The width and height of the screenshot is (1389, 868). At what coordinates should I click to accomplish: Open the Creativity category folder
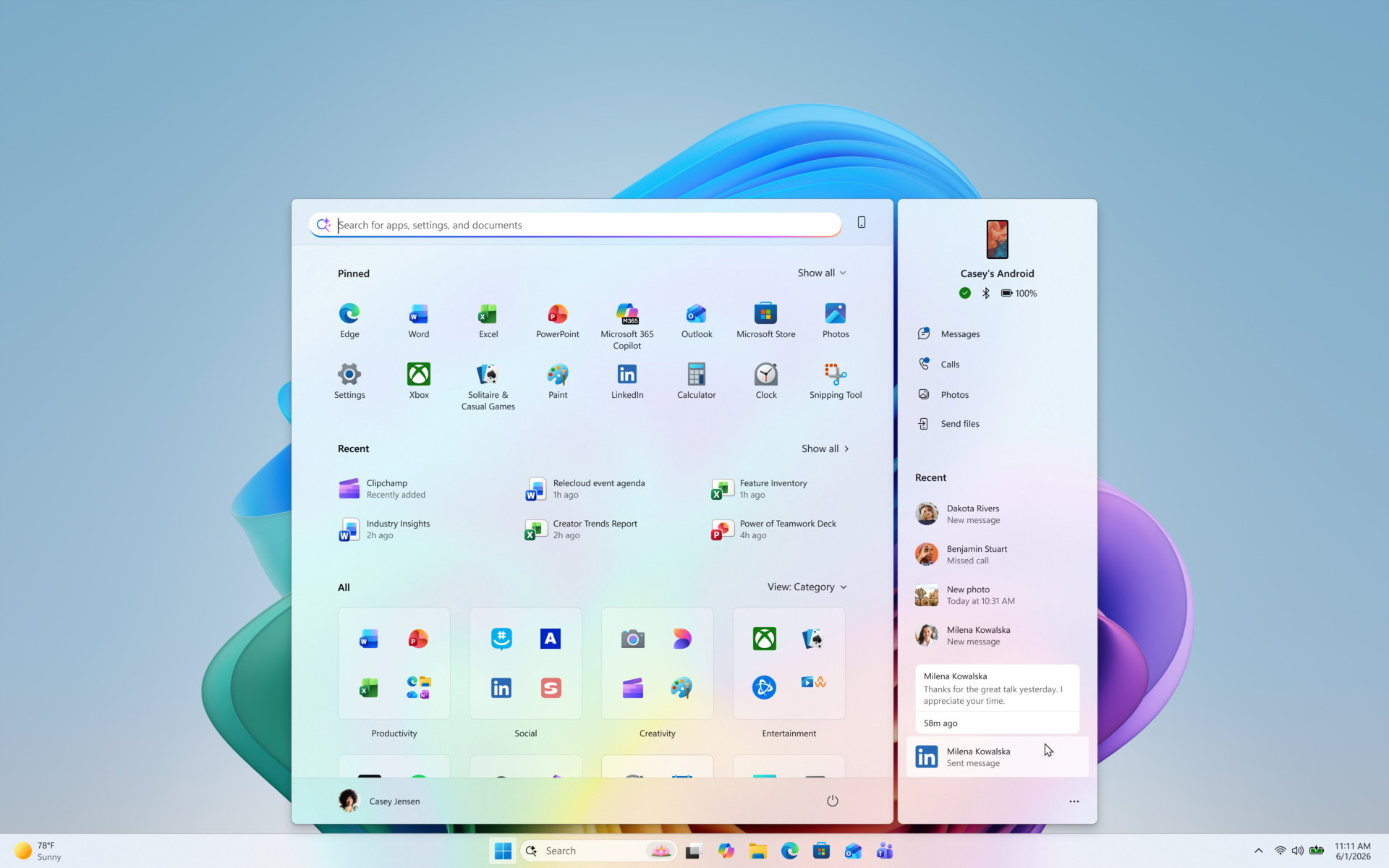point(658,663)
